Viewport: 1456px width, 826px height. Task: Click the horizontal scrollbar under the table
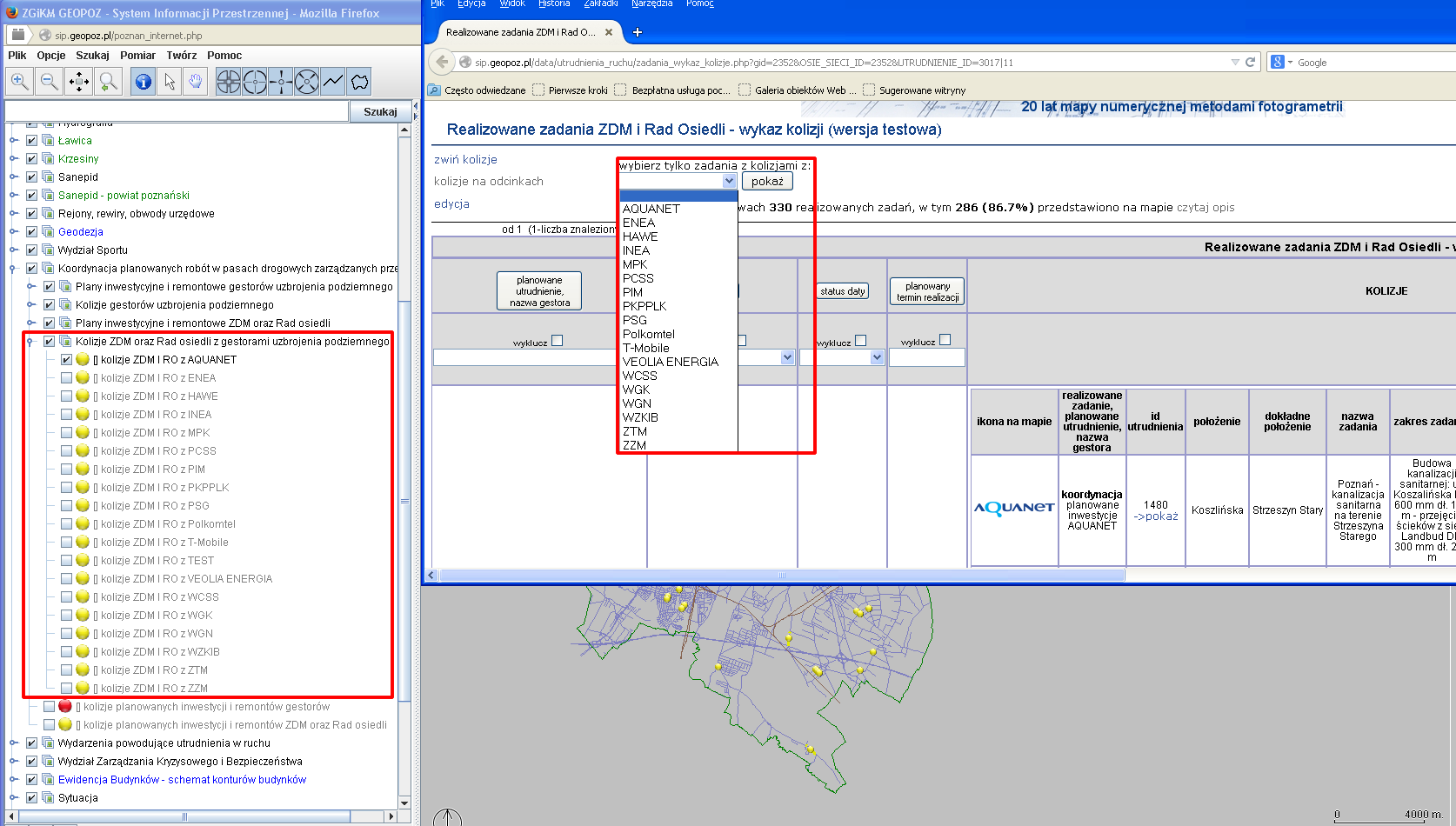point(781,575)
